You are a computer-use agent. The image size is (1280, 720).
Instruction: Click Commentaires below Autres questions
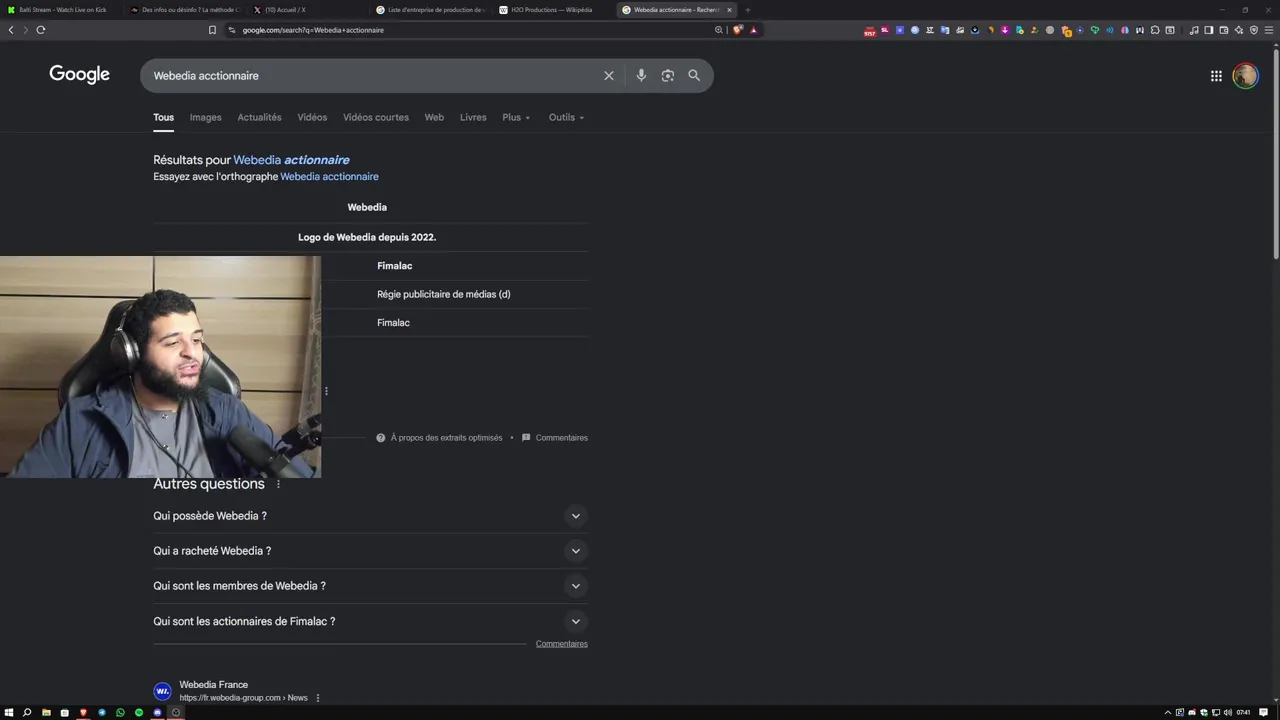pyautogui.click(x=561, y=644)
